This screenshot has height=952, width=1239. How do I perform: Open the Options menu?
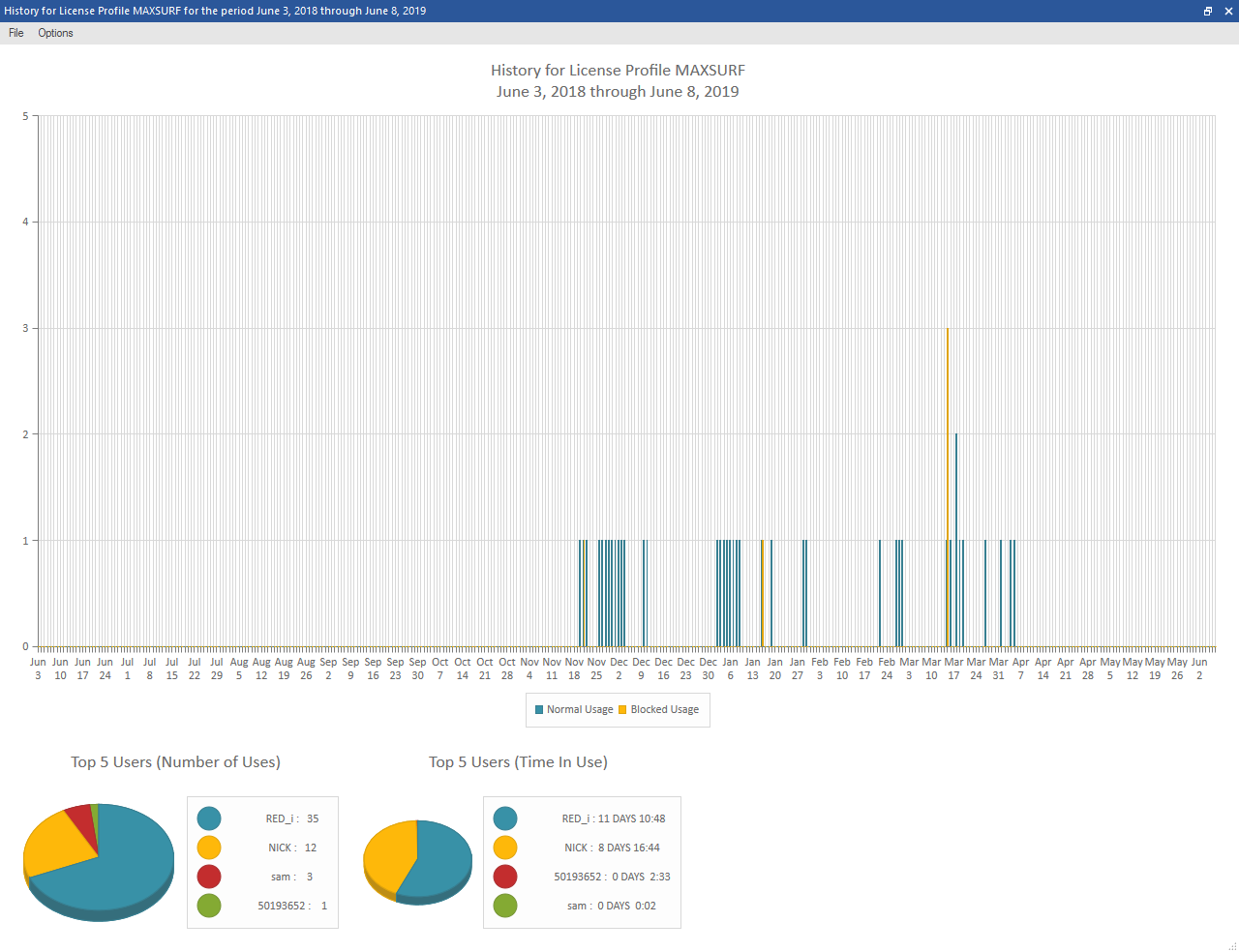[x=55, y=33]
